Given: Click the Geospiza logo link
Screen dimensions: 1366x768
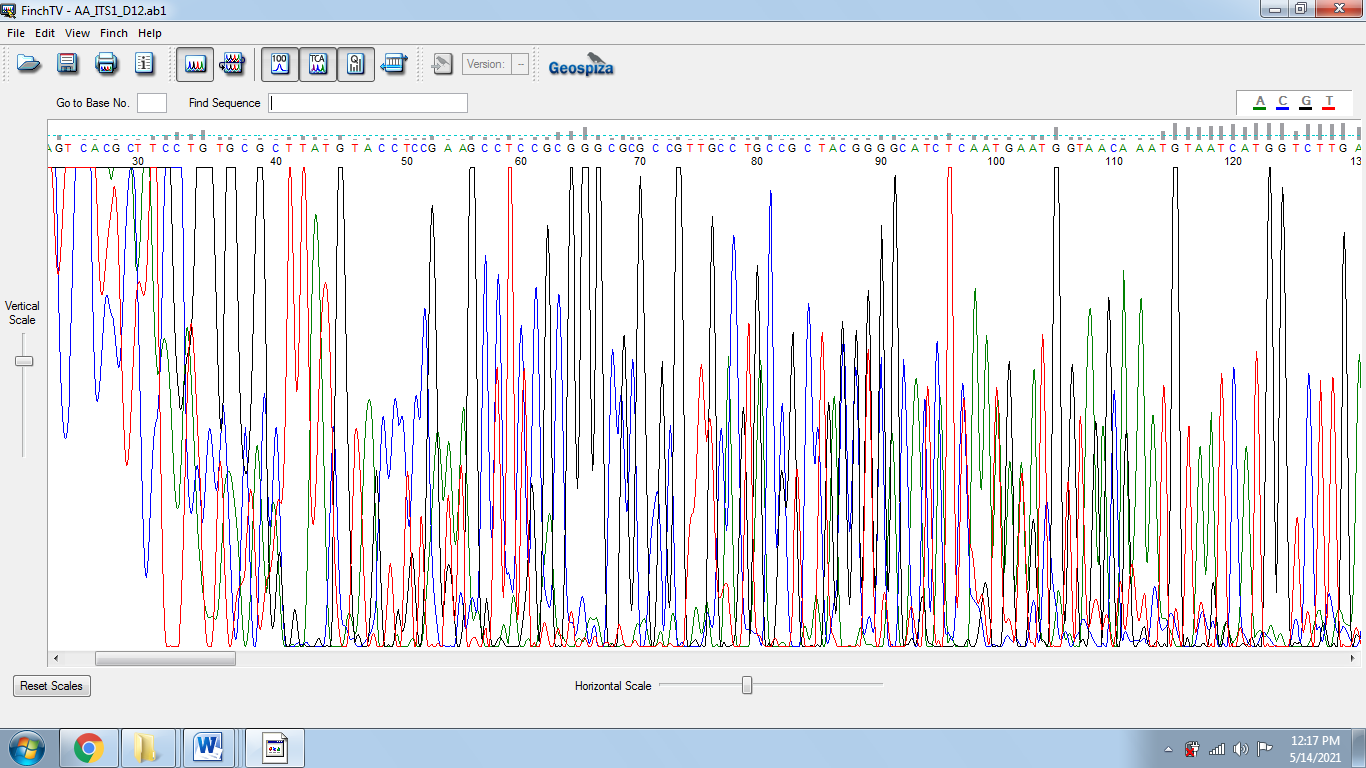Looking at the screenshot, I should [x=581, y=66].
